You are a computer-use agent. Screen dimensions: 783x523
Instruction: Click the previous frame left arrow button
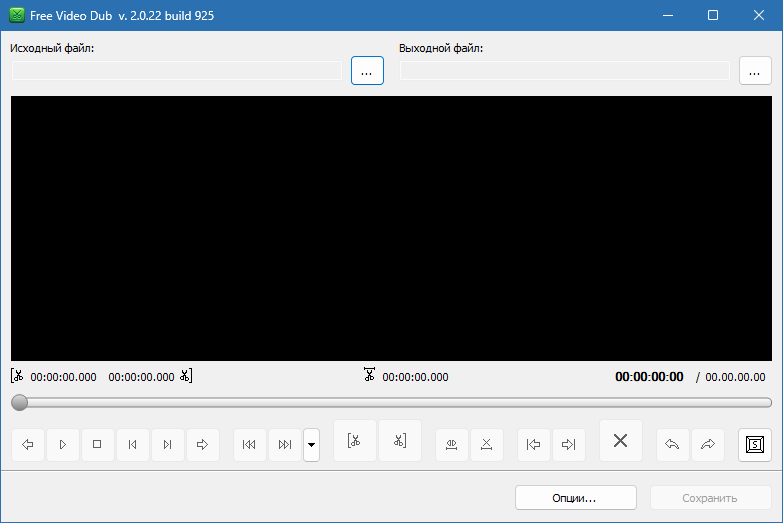pos(27,444)
